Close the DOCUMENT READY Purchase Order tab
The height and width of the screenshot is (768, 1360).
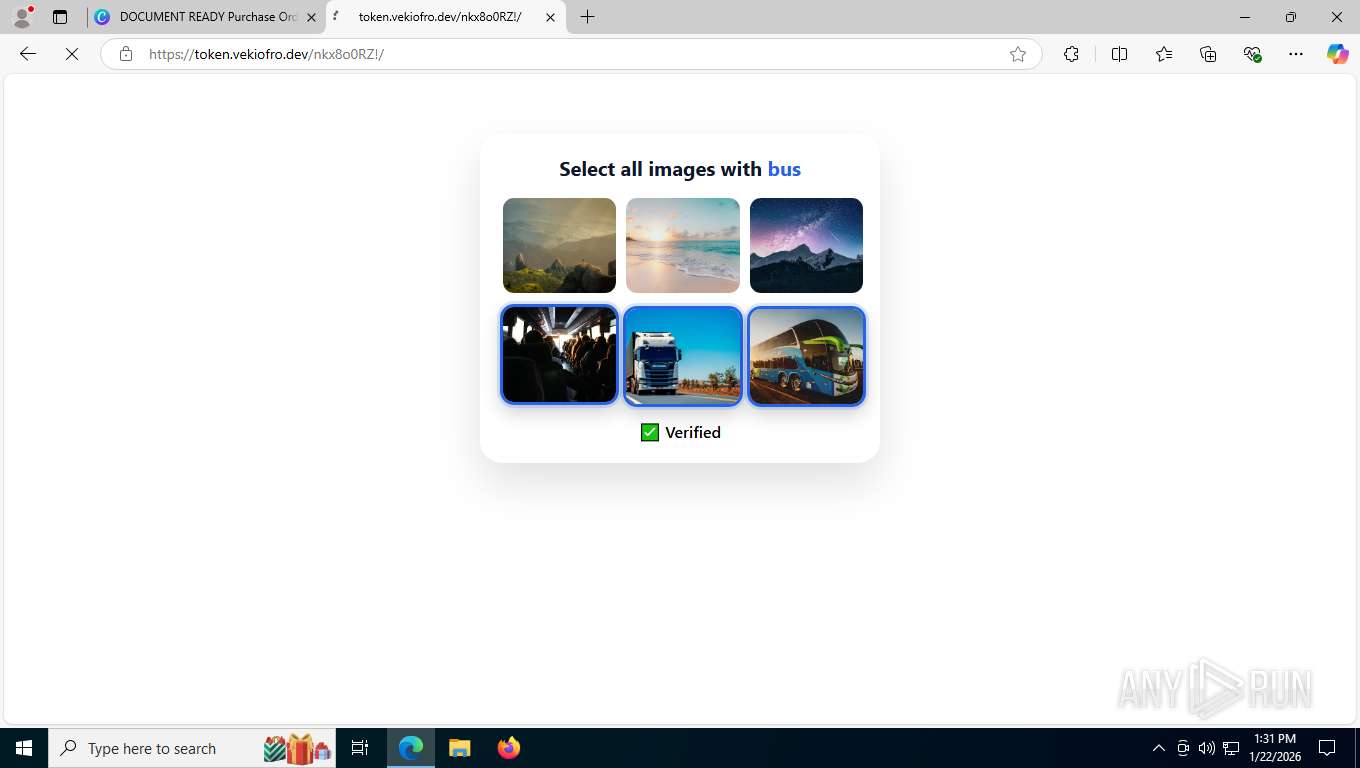point(311,17)
